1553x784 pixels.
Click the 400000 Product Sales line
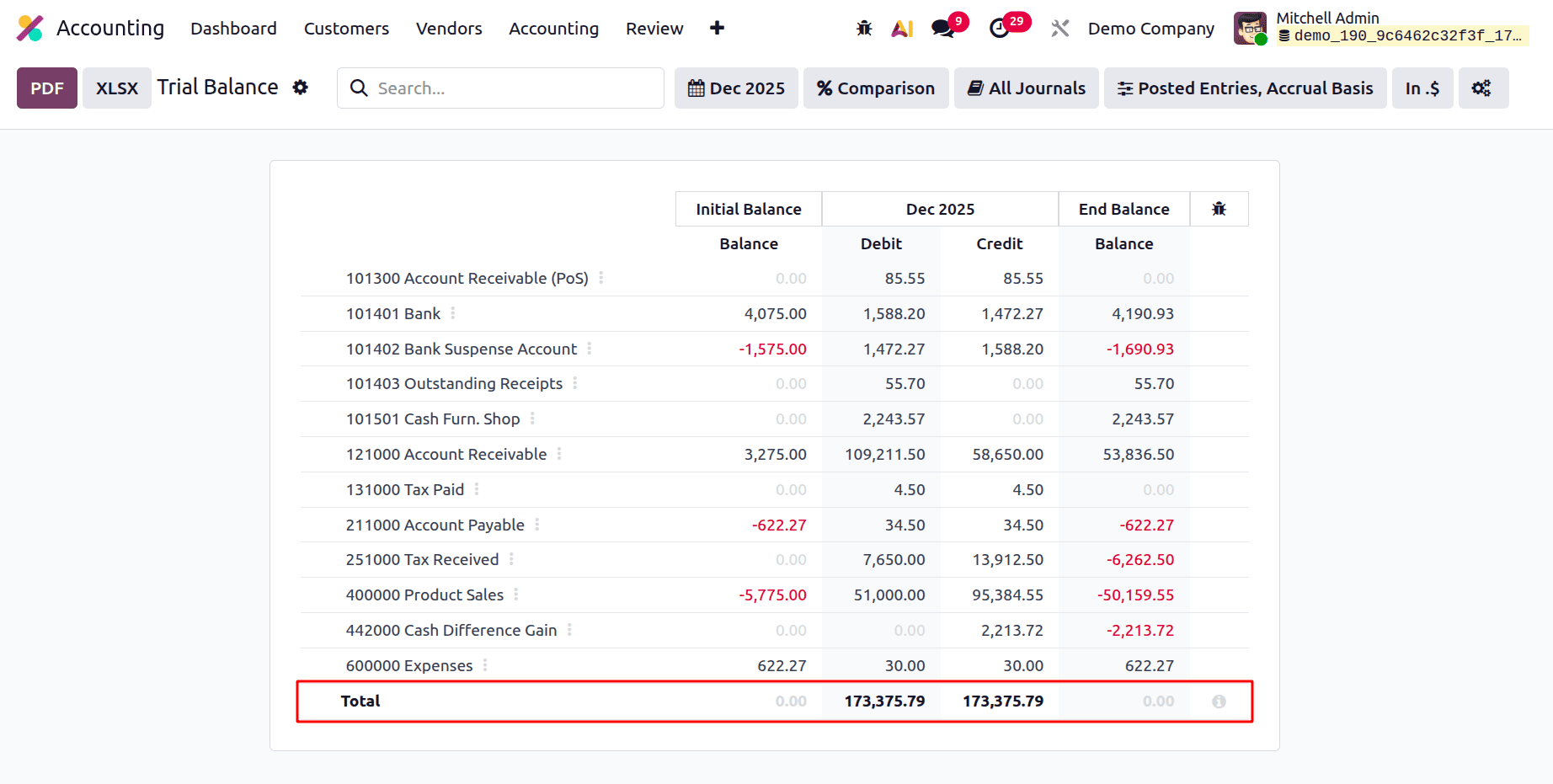point(424,595)
